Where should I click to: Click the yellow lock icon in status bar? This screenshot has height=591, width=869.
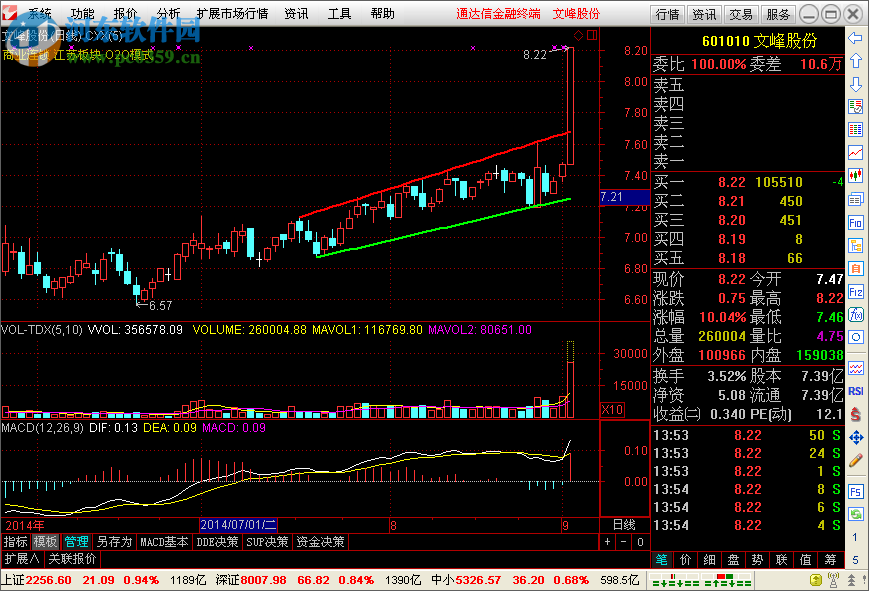(x=816, y=580)
